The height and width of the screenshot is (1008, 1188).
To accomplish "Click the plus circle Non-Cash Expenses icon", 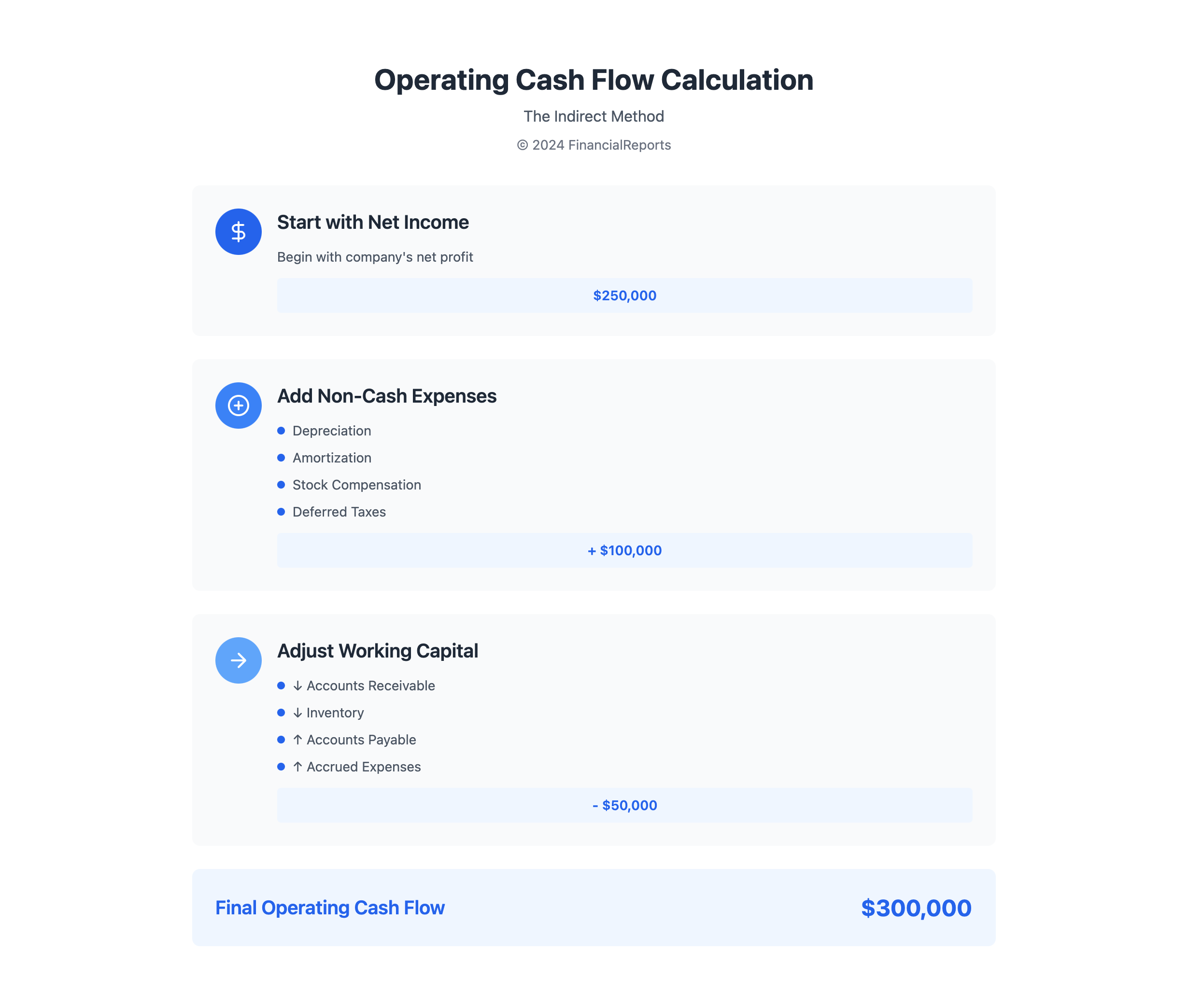I will [x=238, y=405].
